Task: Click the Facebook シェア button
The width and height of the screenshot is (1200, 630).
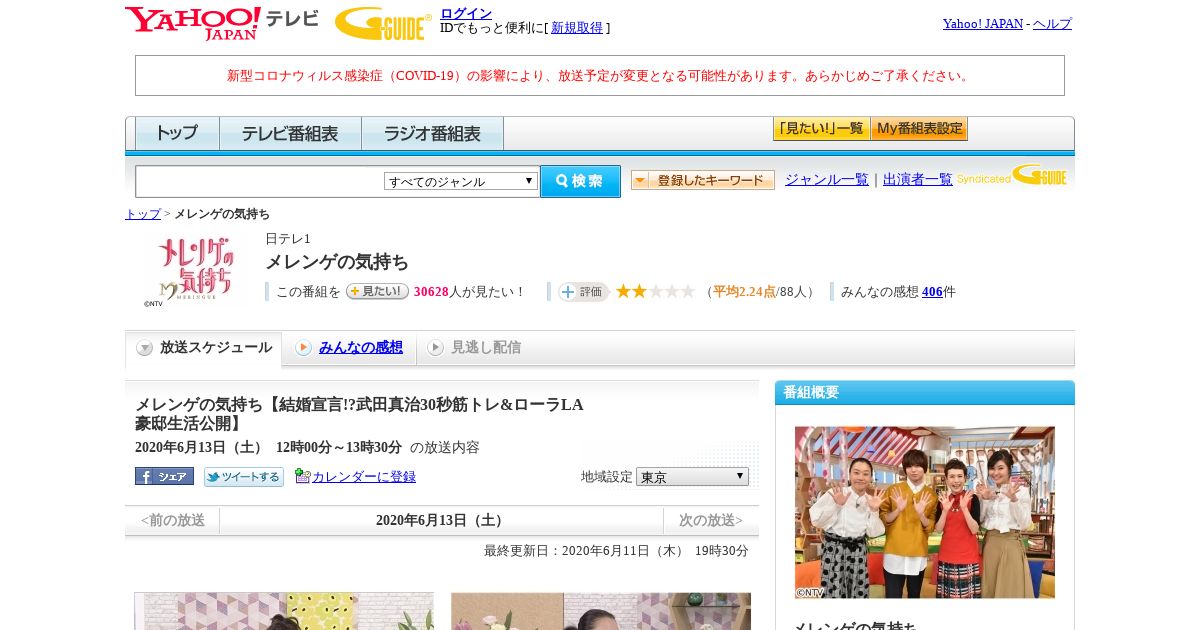Action: point(164,476)
